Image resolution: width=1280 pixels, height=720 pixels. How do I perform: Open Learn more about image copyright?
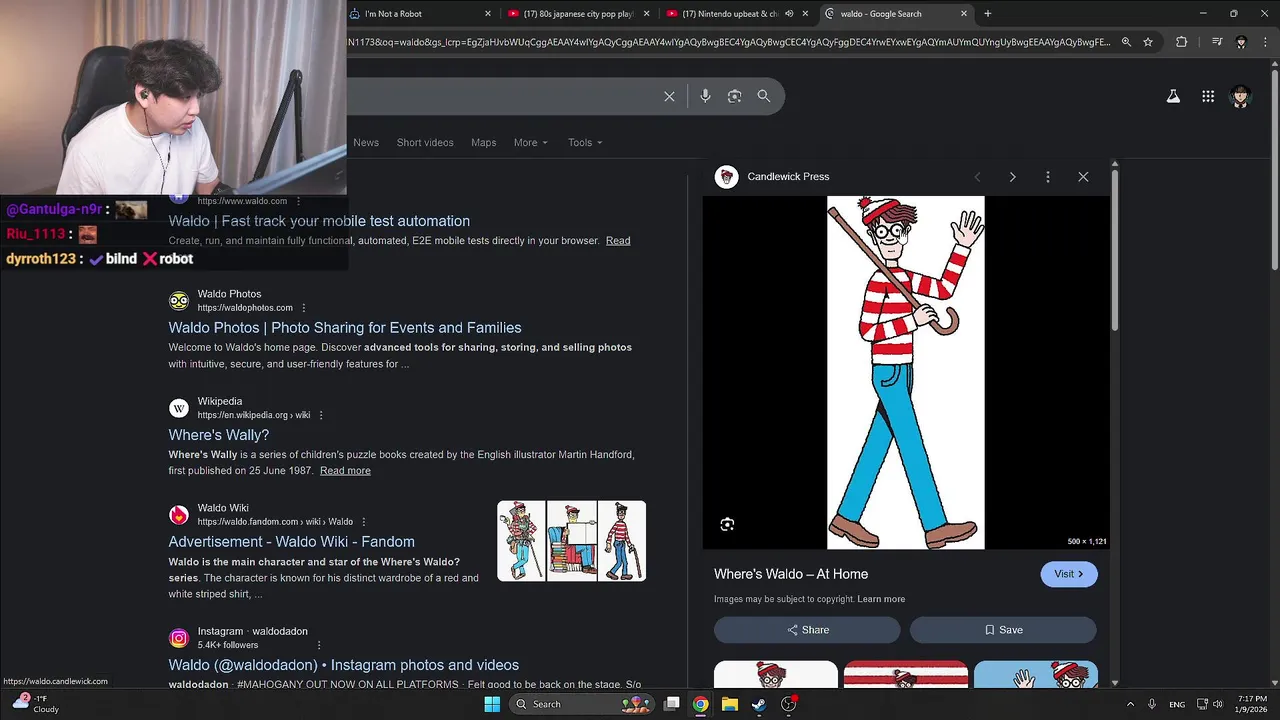881,599
